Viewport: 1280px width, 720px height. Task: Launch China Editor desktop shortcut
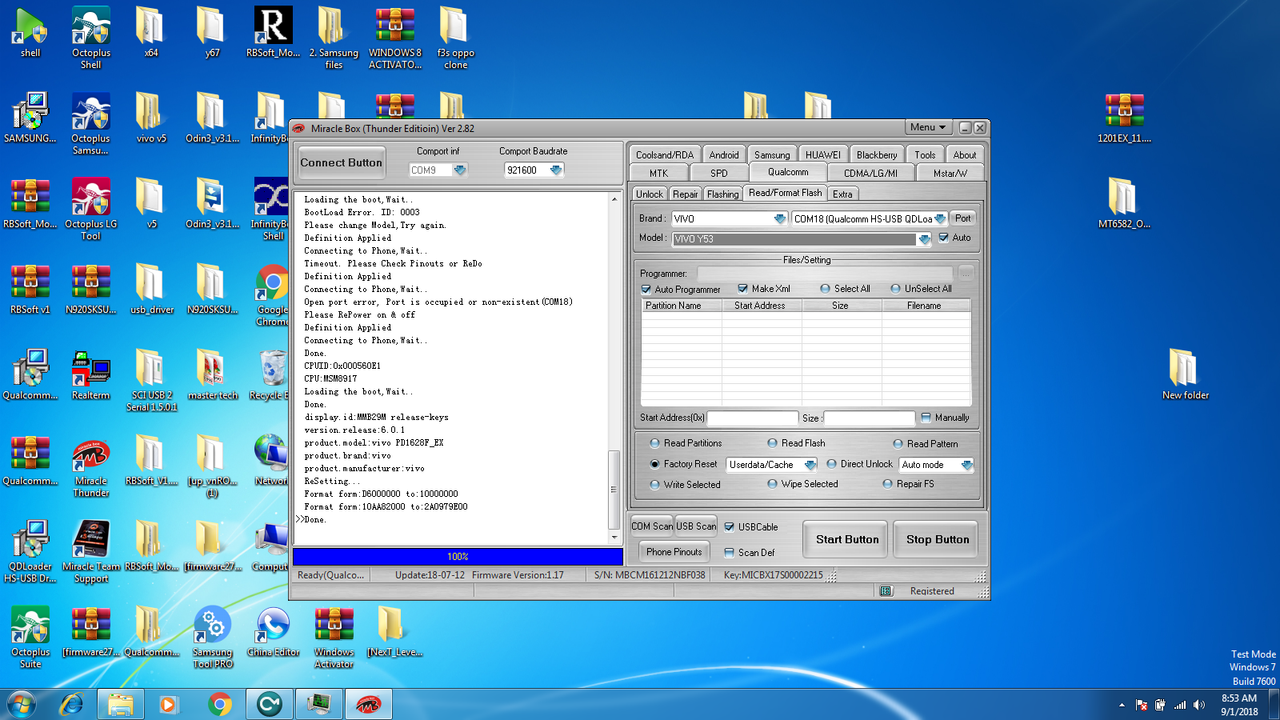pos(273,632)
